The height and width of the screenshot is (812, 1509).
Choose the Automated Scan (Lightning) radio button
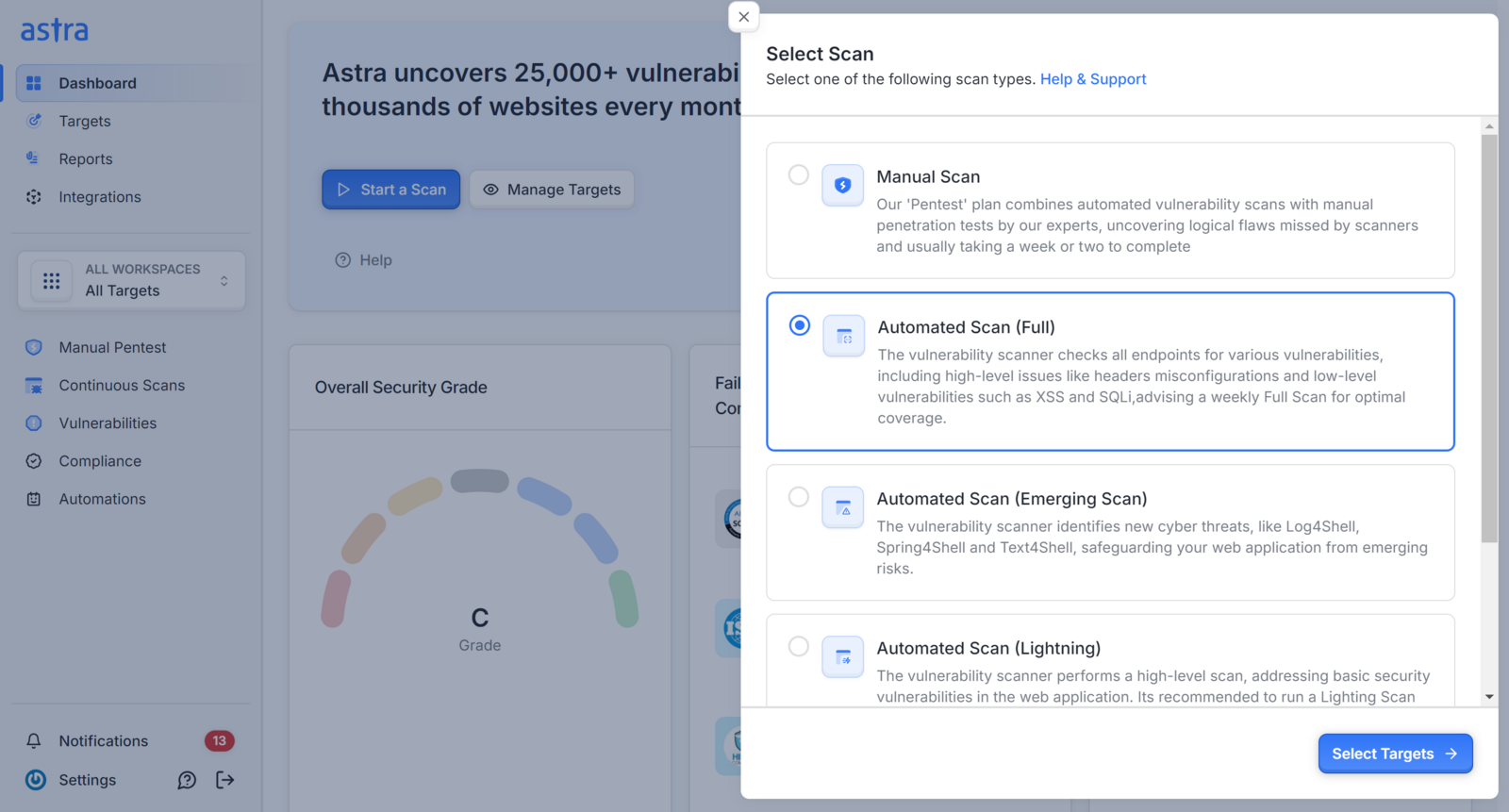click(x=799, y=646)
